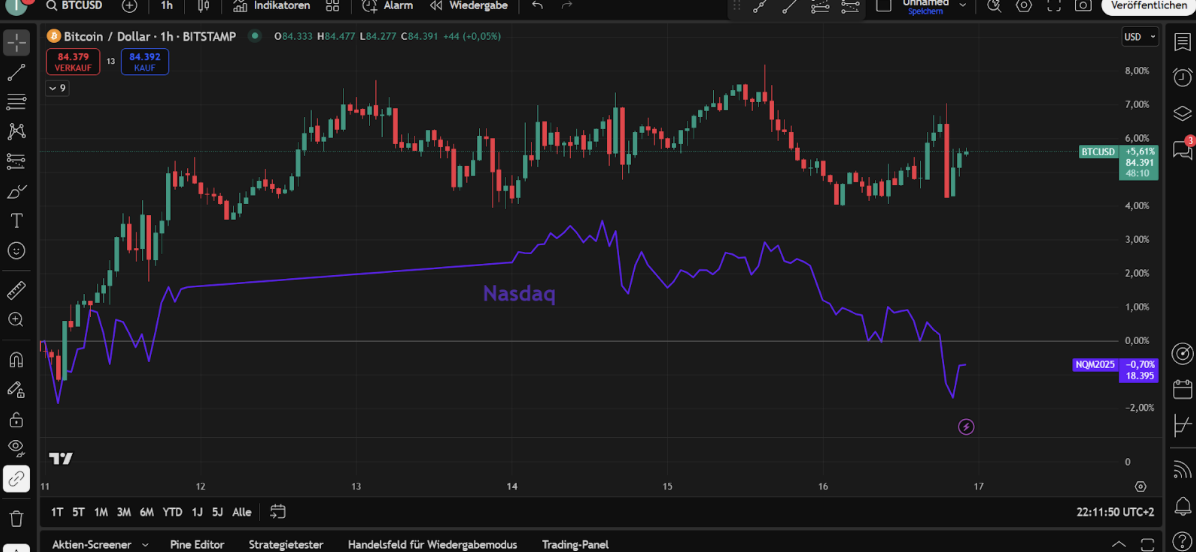This screenshot has width=1196, height=552.
Task: Select the zoom-in magnifier tool
Action: tap(16, 319)
